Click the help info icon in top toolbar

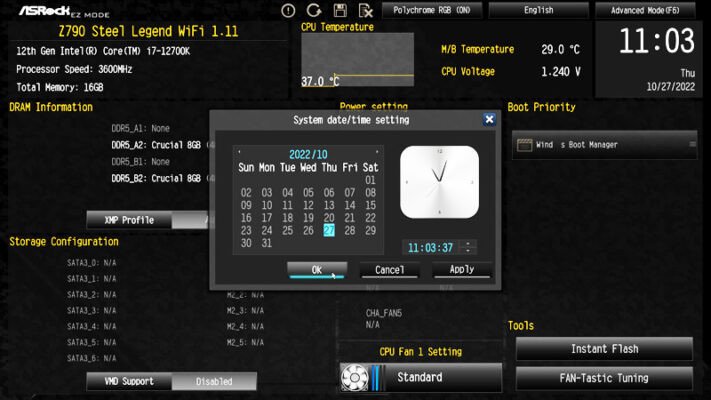click(x=289, y=10)
